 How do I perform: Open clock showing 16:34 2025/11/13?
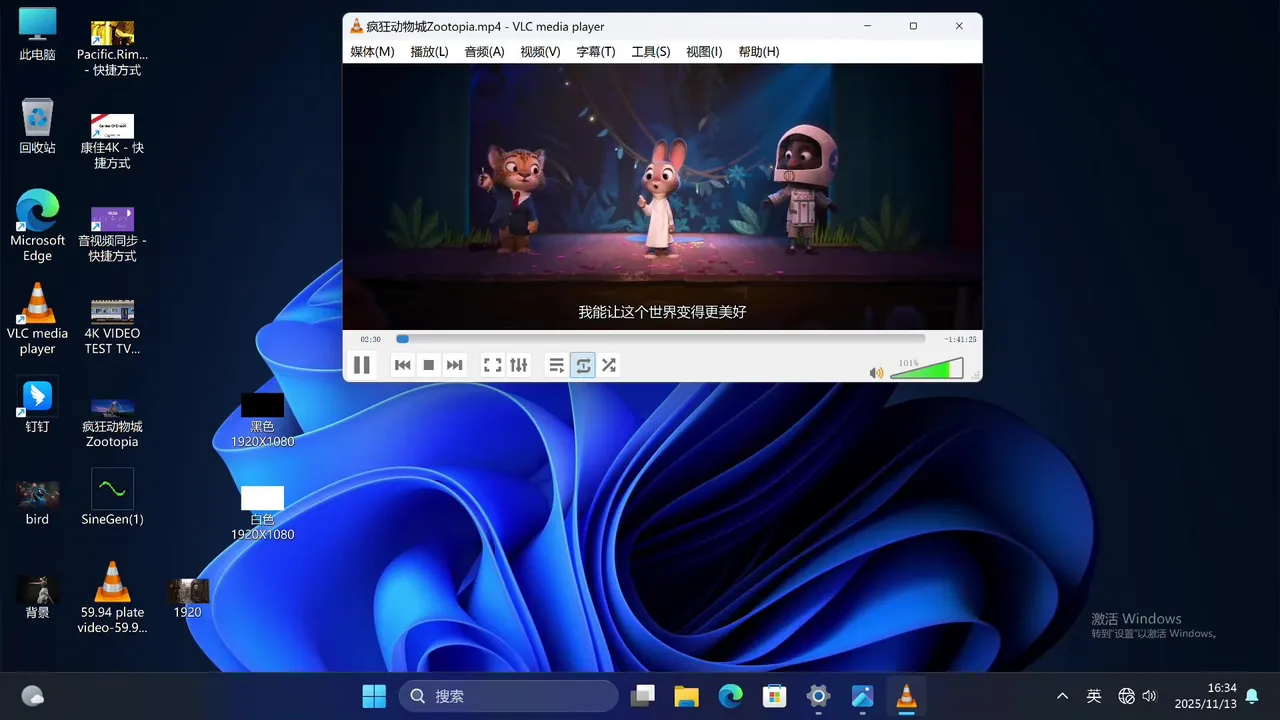coord(1206,696)
